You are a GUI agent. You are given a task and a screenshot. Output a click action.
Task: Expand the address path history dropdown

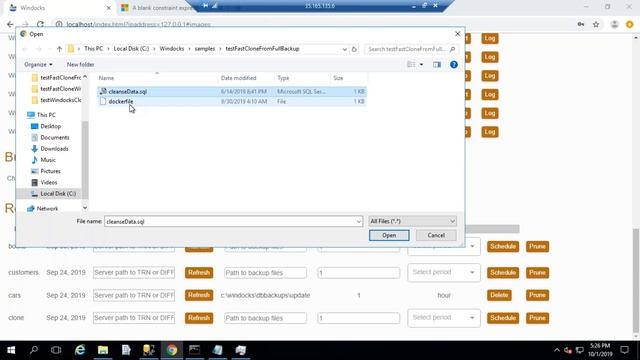[x=344, y=49]
